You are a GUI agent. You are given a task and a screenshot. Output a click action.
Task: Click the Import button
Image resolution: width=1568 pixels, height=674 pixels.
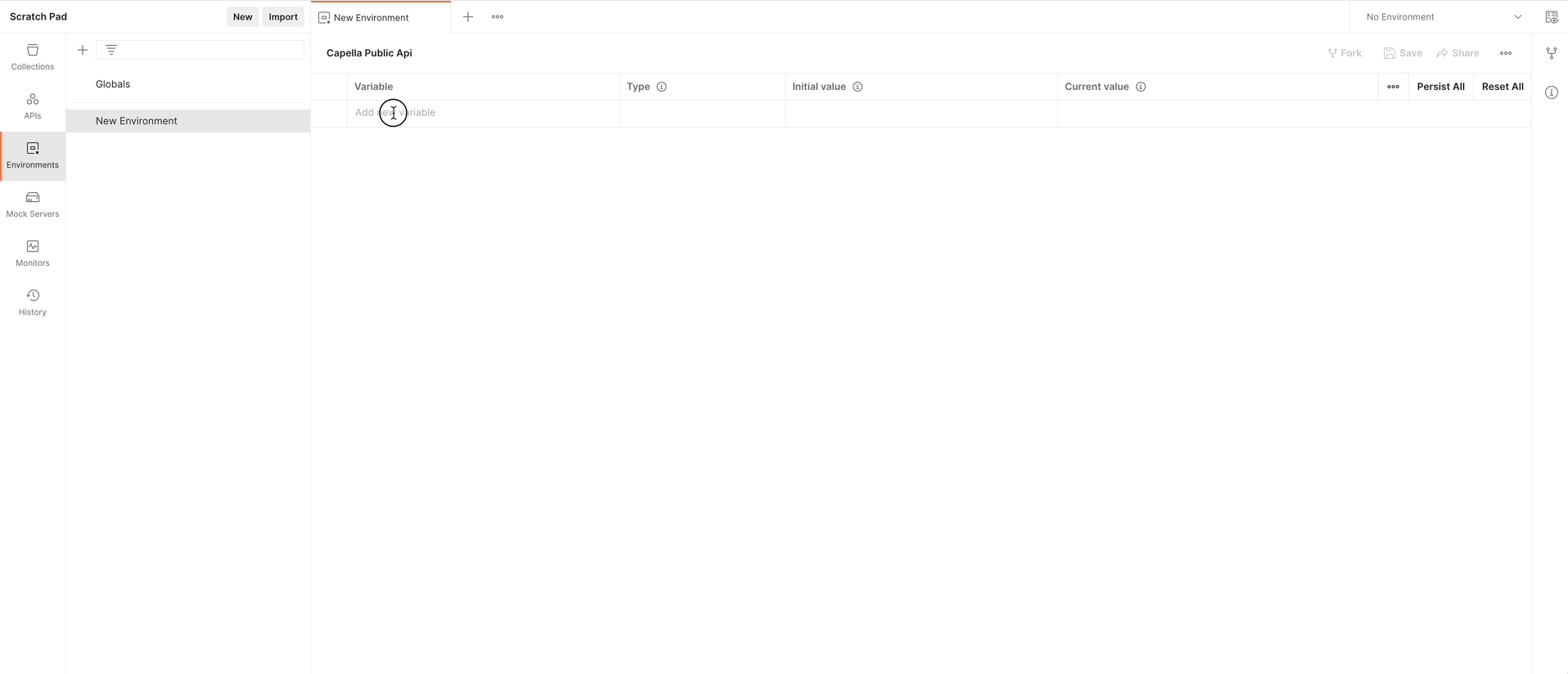[x=283, y=17]
